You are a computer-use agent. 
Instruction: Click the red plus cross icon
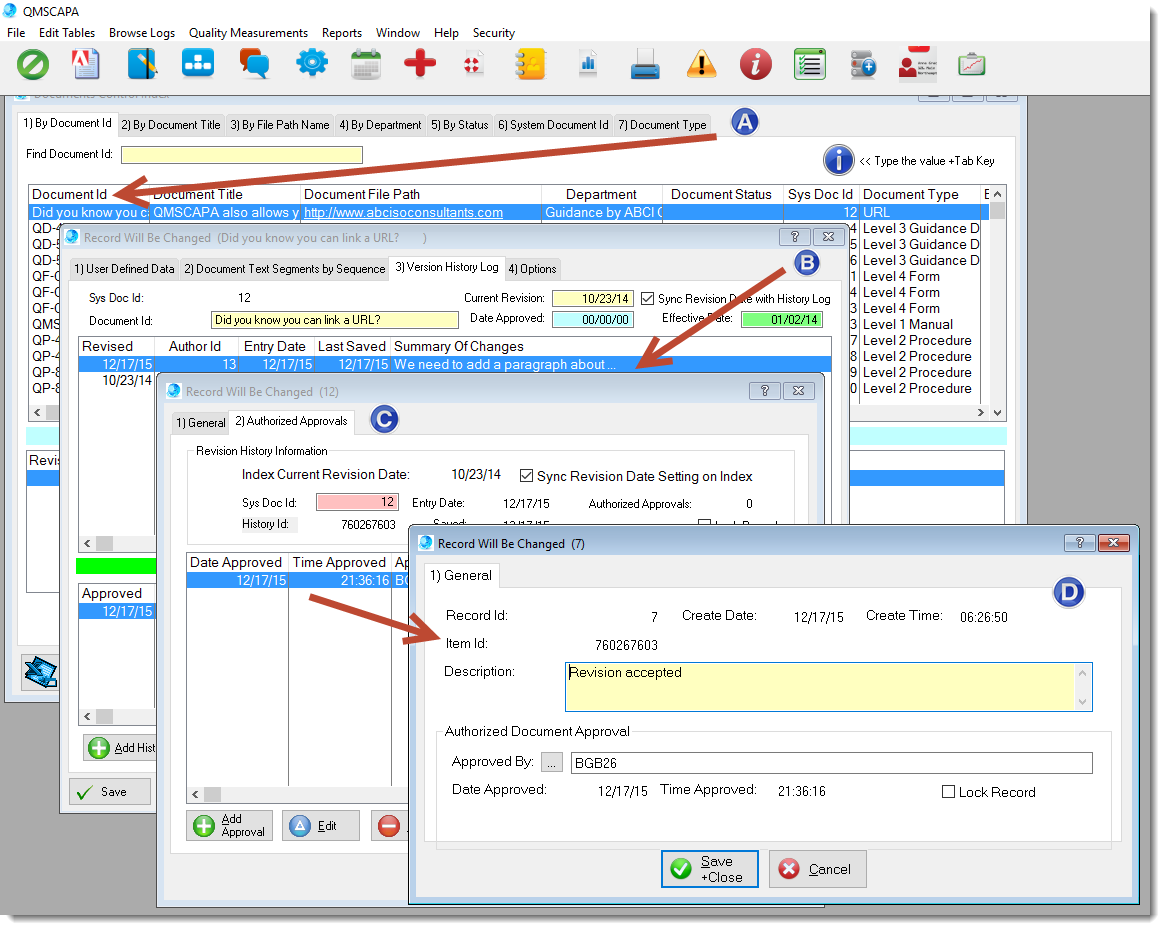click(420, 64)
